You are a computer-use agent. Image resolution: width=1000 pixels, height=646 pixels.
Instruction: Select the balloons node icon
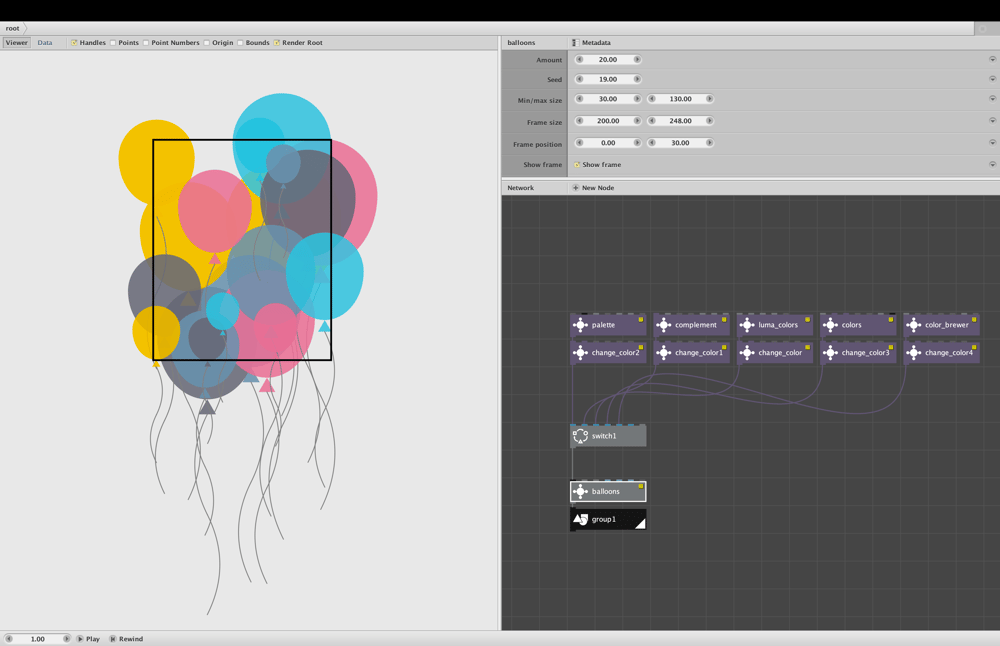point(580,492)
